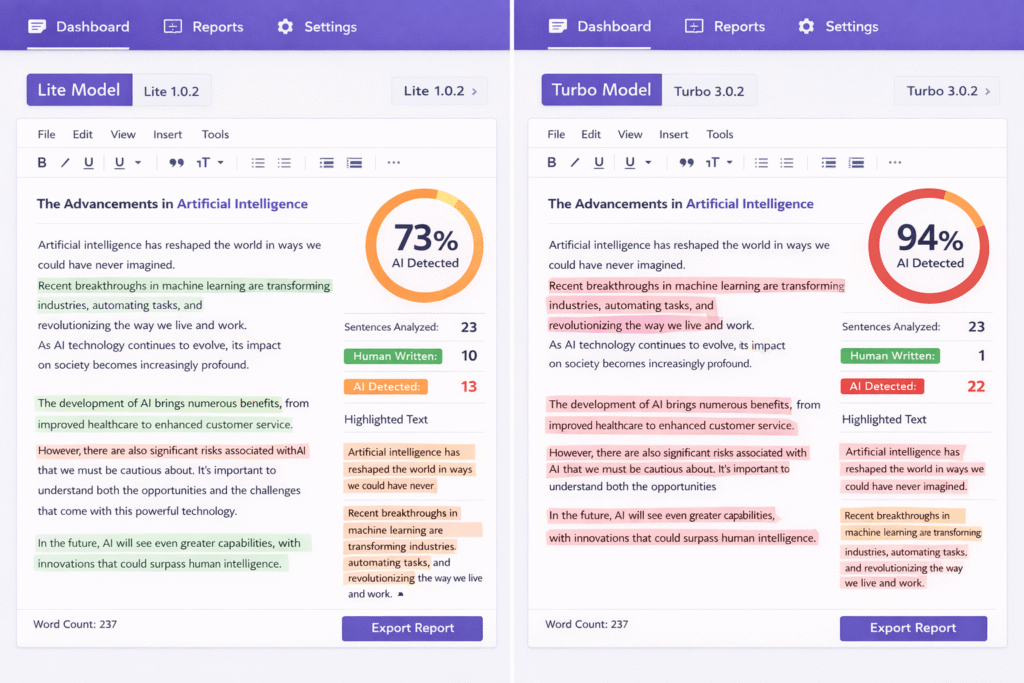Open the Turbo 3.0.2 version selector chevron
This screenshot has height=683, width=1024.
[987, 91]
